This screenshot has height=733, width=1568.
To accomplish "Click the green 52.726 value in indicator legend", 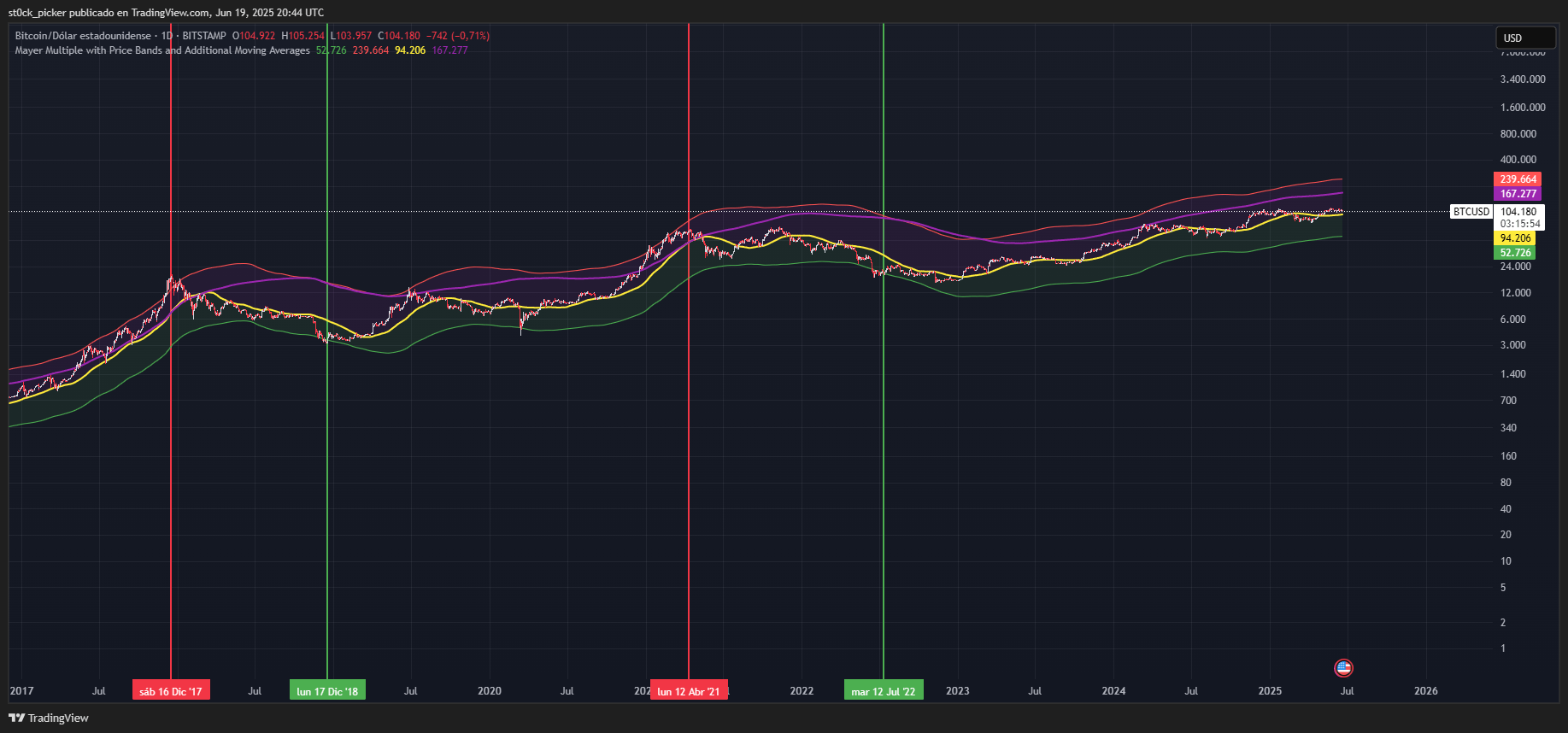I will [332, 50].
